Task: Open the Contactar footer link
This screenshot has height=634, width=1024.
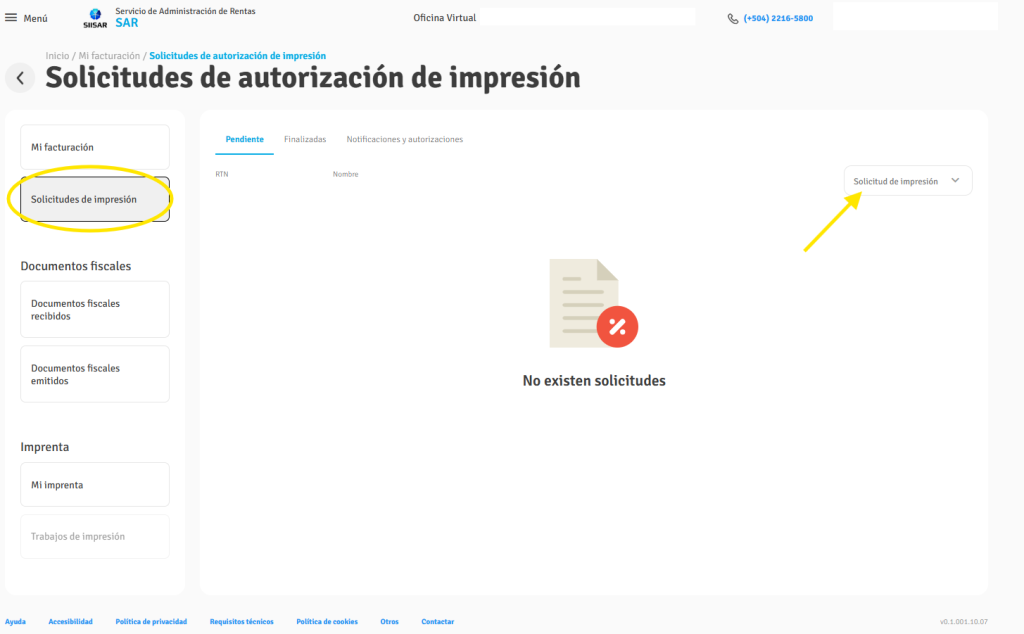Action: pos(438,622)
